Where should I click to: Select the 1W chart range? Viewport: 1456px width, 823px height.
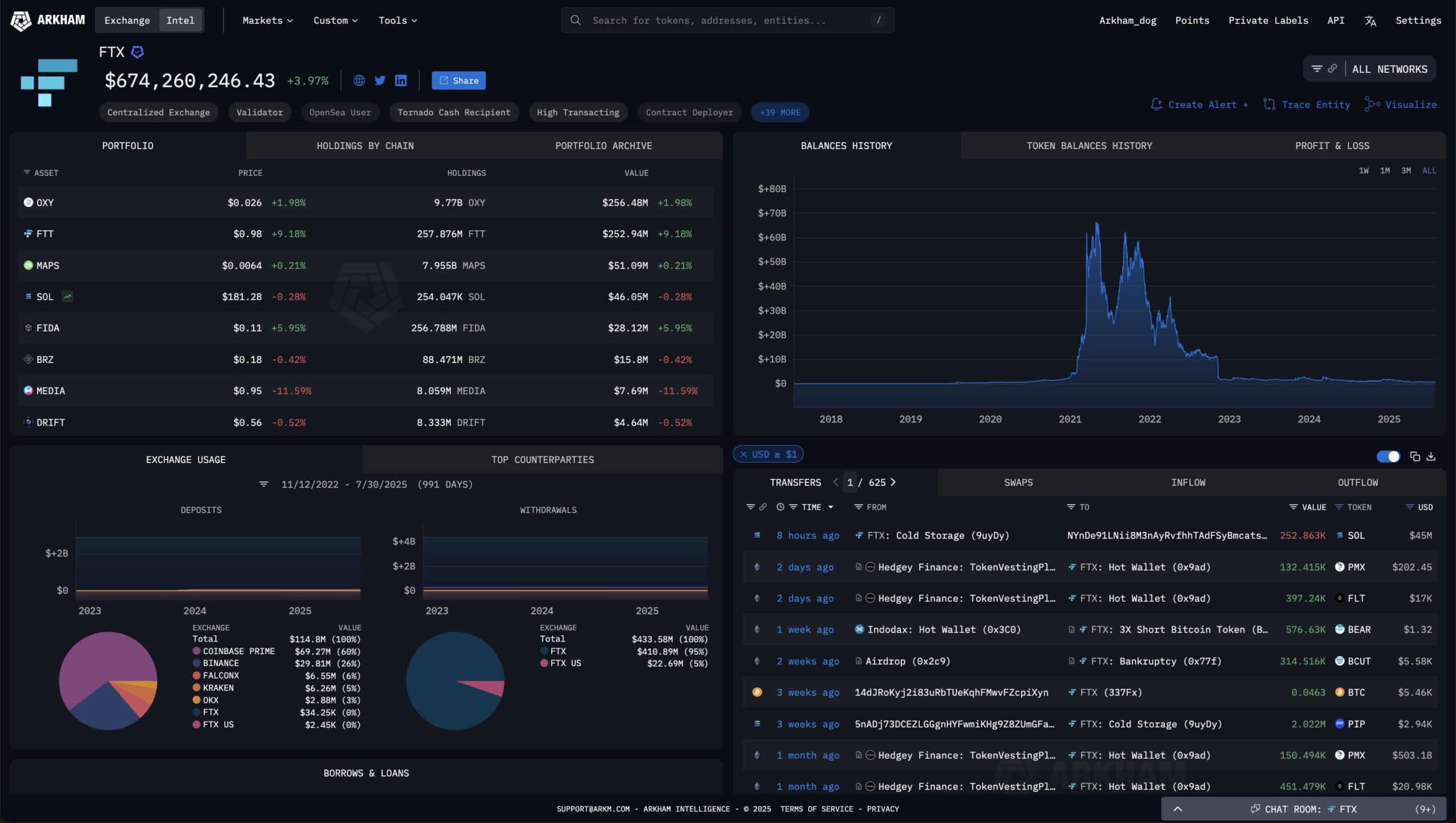click(1363, 171)
